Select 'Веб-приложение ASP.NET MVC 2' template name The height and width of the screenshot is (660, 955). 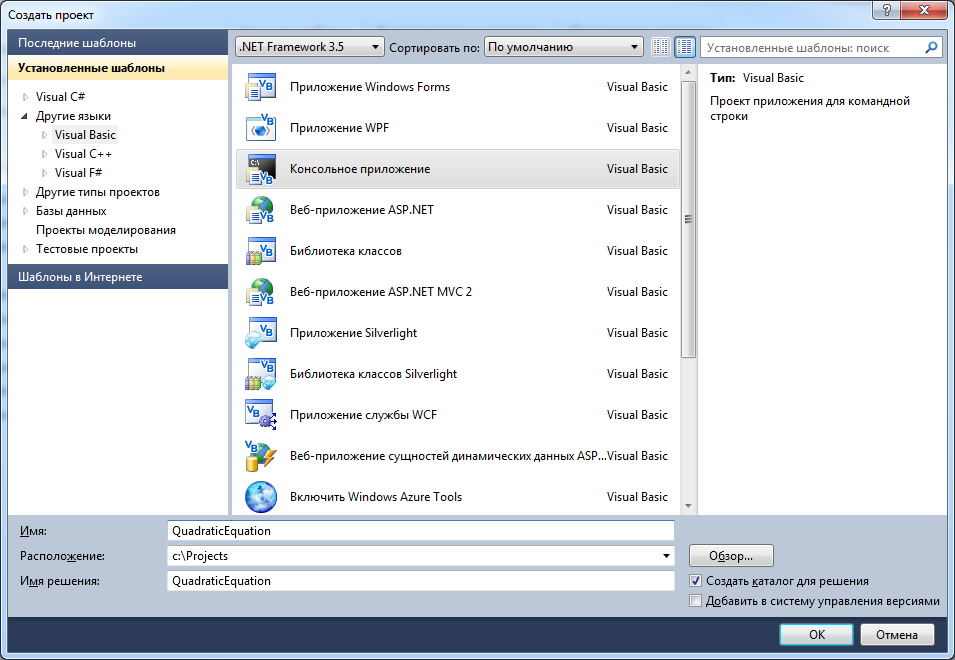click(381, 292)
